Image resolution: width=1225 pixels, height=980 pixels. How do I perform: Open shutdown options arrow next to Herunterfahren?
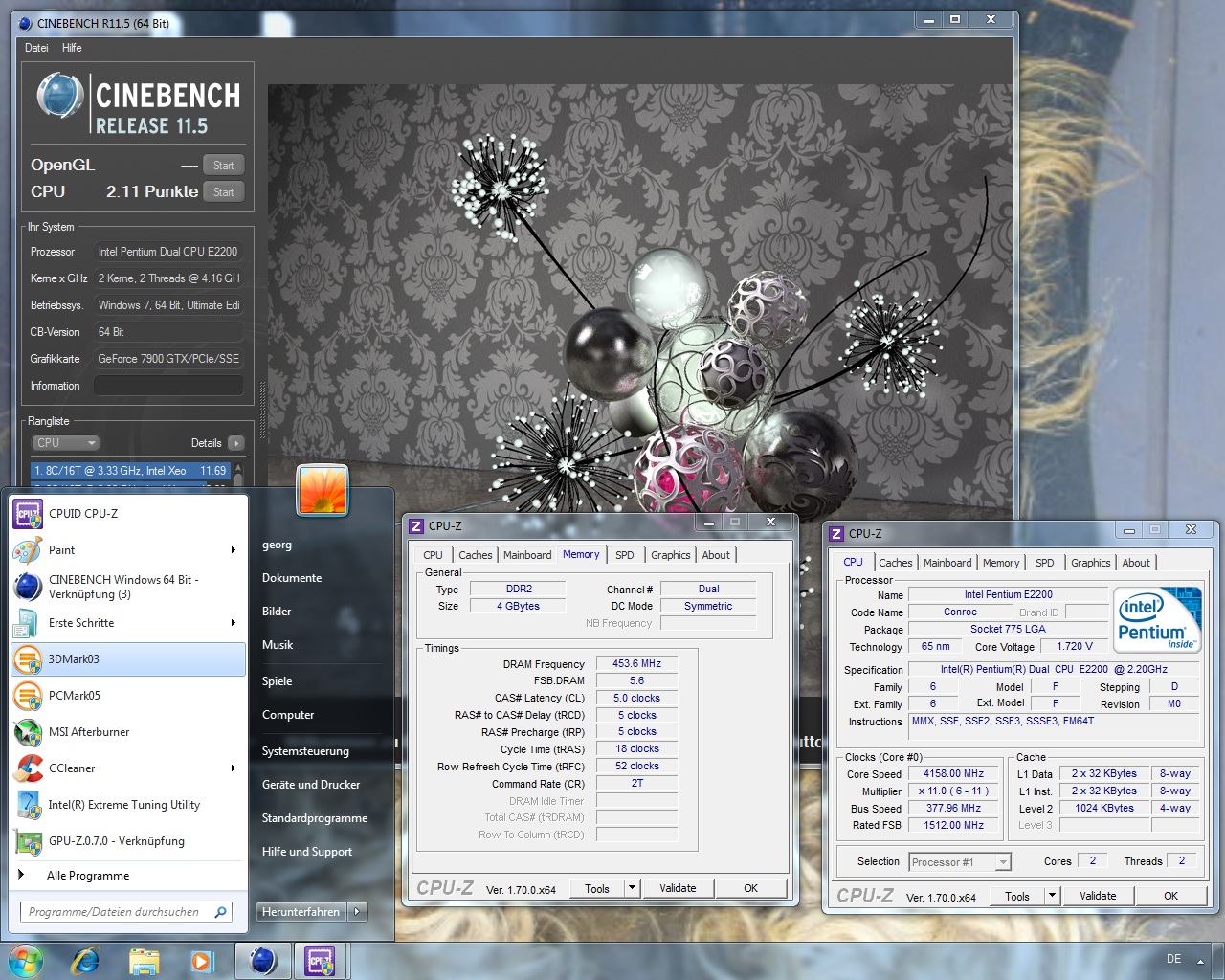[x=357, y=912]
